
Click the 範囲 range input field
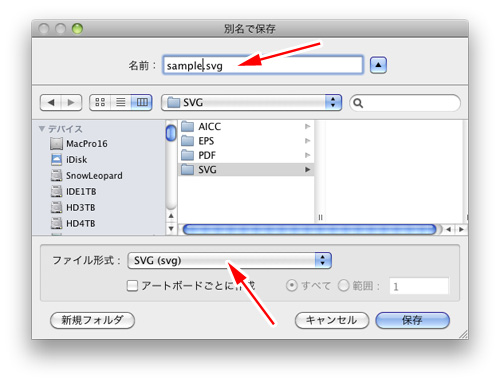tap(419, 286)
